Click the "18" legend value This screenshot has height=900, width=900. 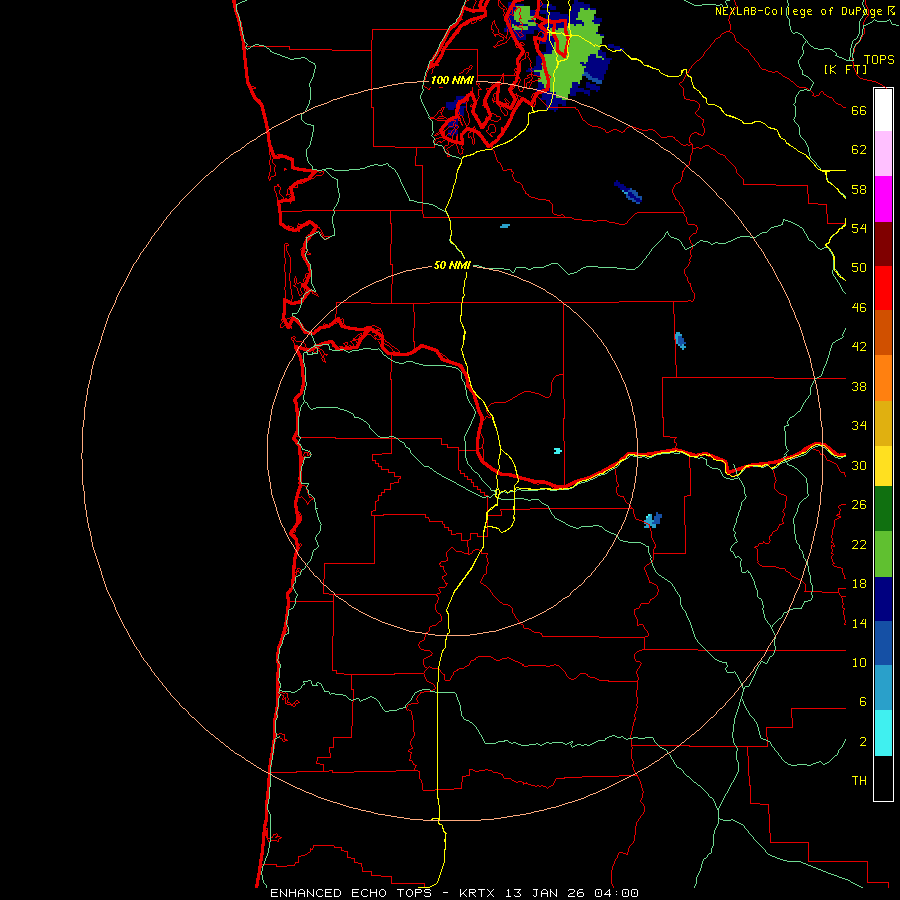click(x=859, y=584)
